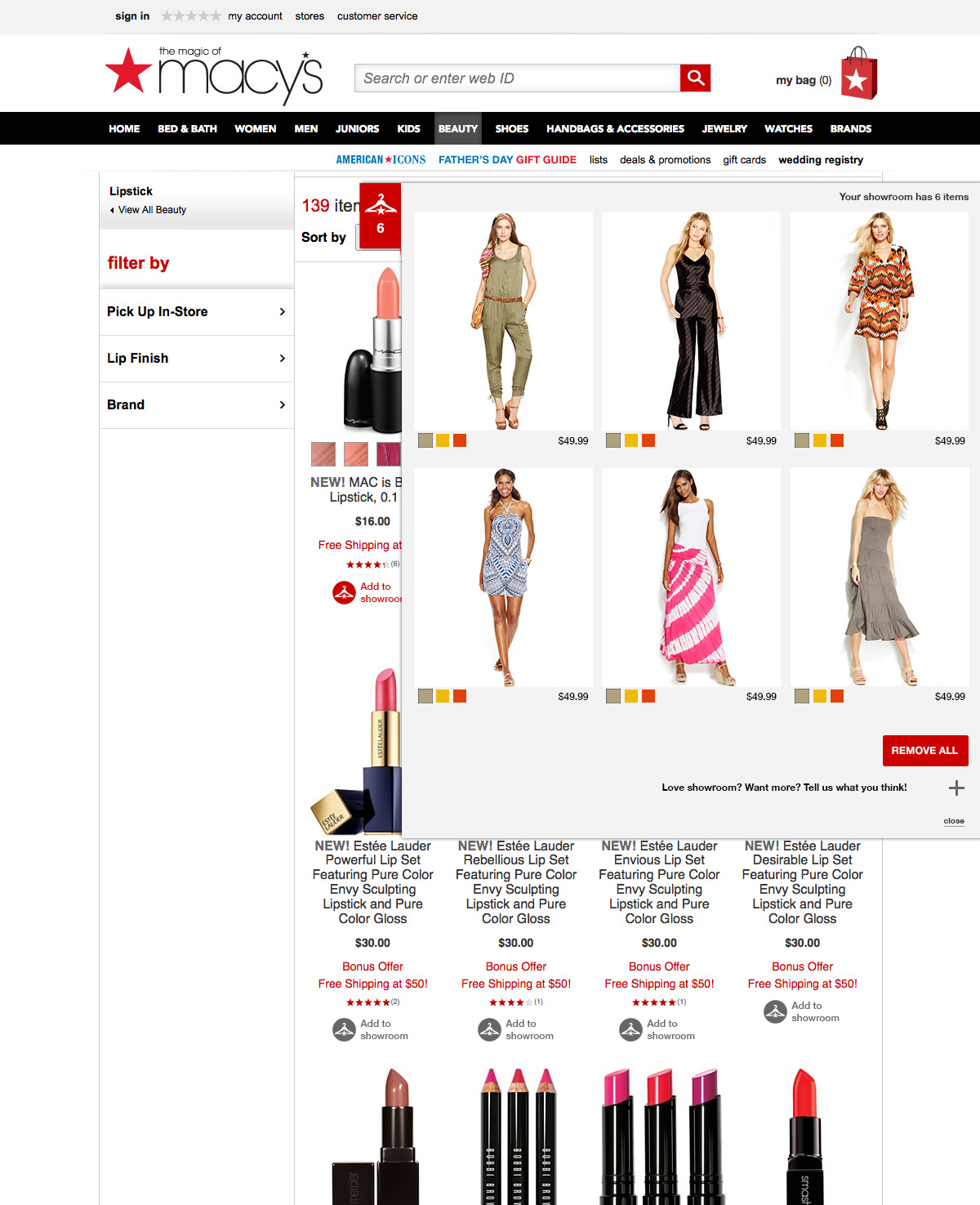Open gray tiered dress thumbnail
Screen dimensions: 980x1205
pyautogui.click(x=880, y=578)
